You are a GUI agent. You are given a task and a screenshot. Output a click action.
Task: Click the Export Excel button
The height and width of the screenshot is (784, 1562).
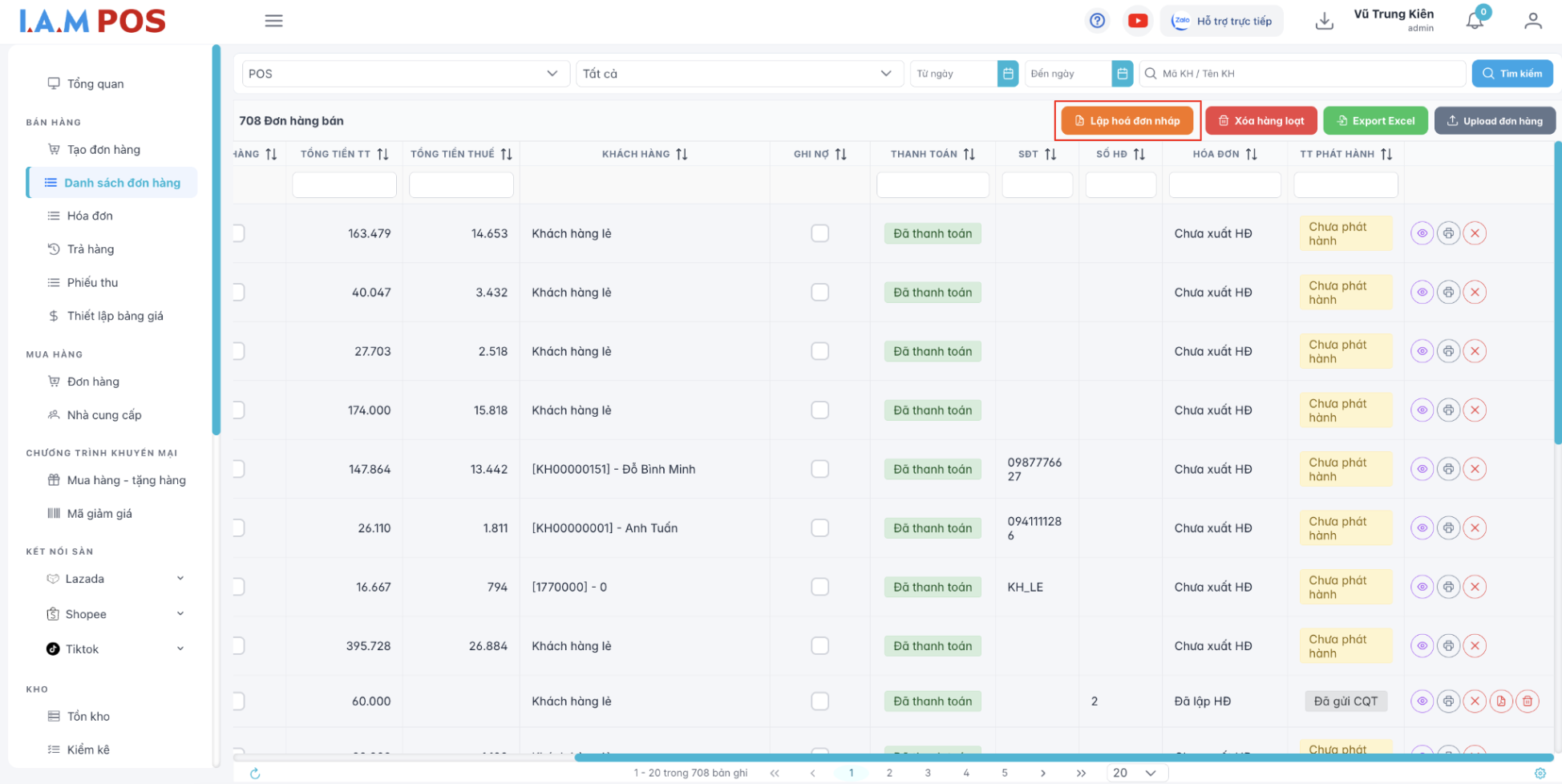1374,121
